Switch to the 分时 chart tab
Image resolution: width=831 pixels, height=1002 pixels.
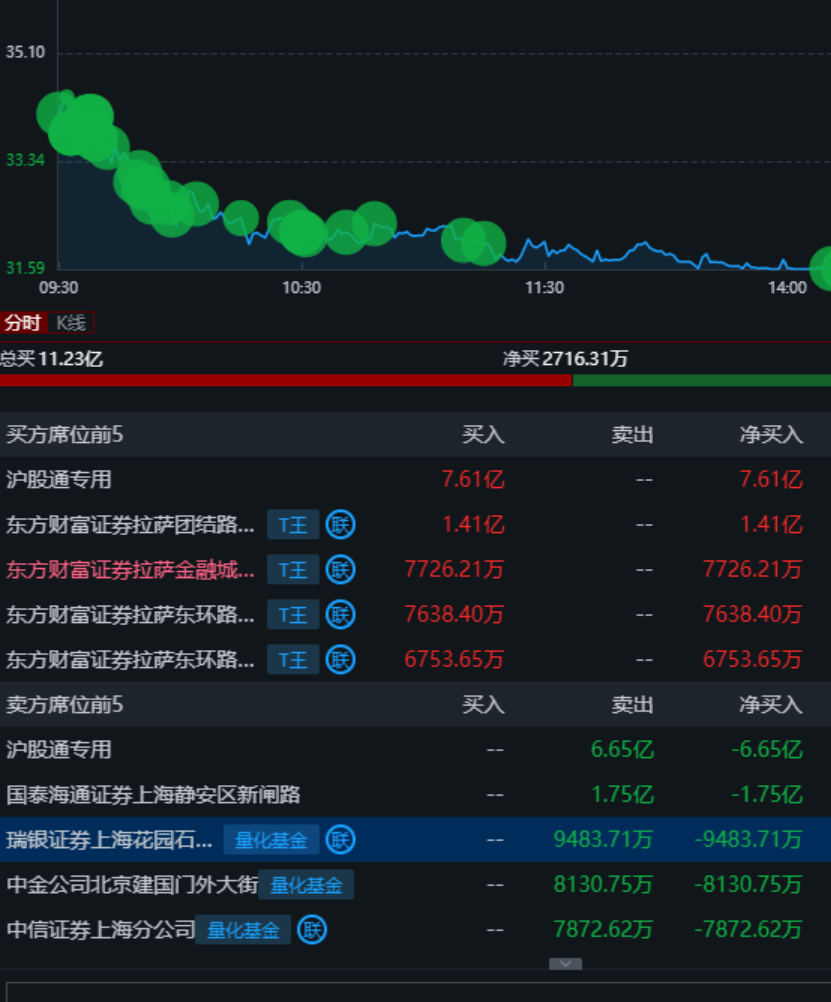click(x=23, y=323)
